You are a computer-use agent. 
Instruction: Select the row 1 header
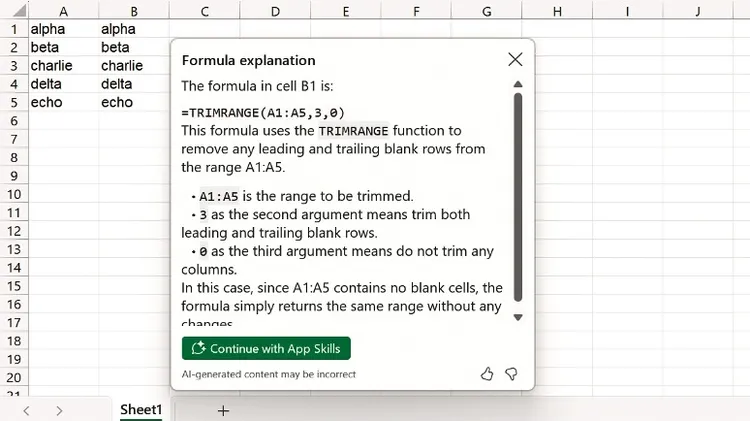(x=13, y=30)
